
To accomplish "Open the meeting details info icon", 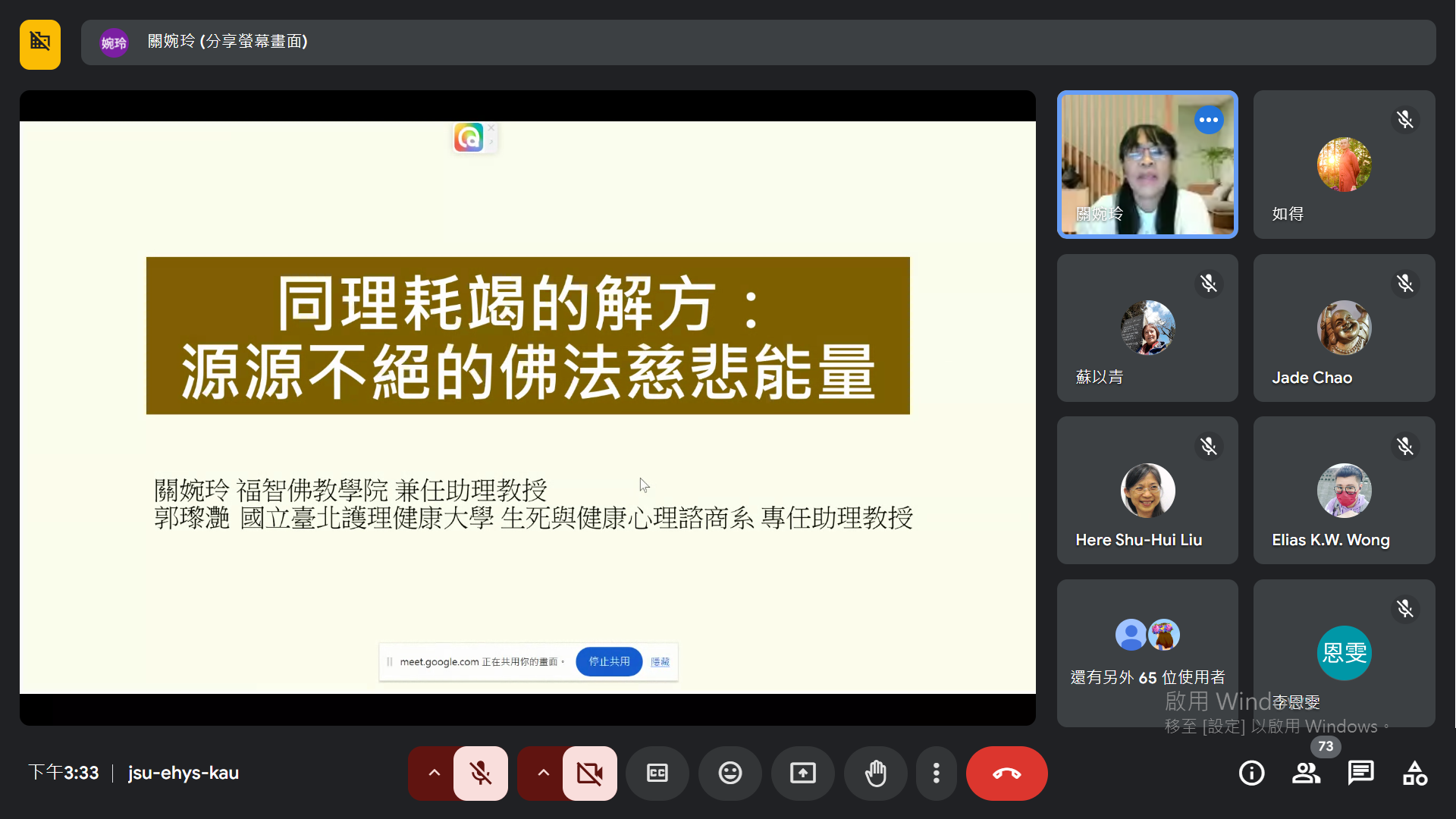I will 1251,773.
